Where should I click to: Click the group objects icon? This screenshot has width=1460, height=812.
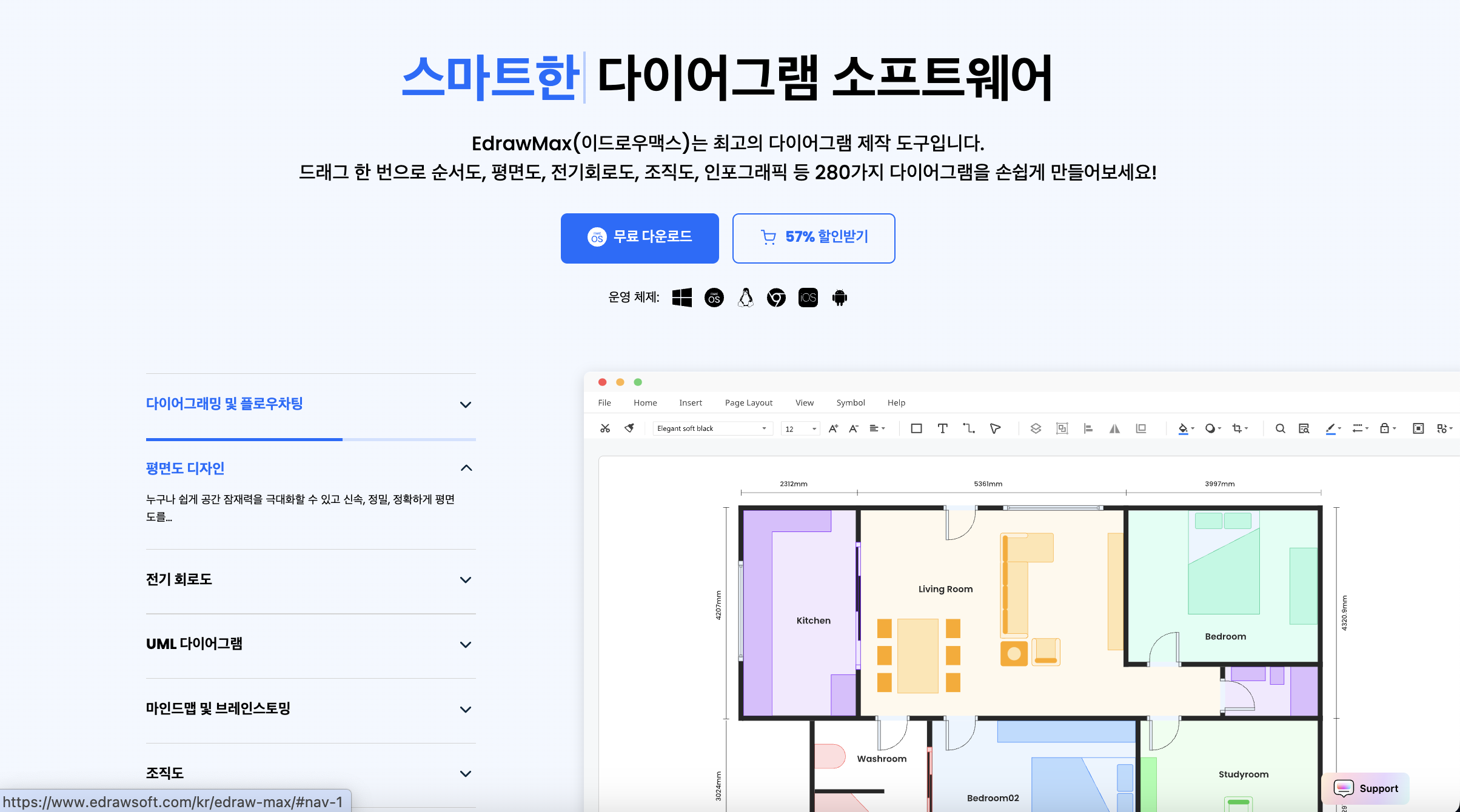(x=1062, y=428)
